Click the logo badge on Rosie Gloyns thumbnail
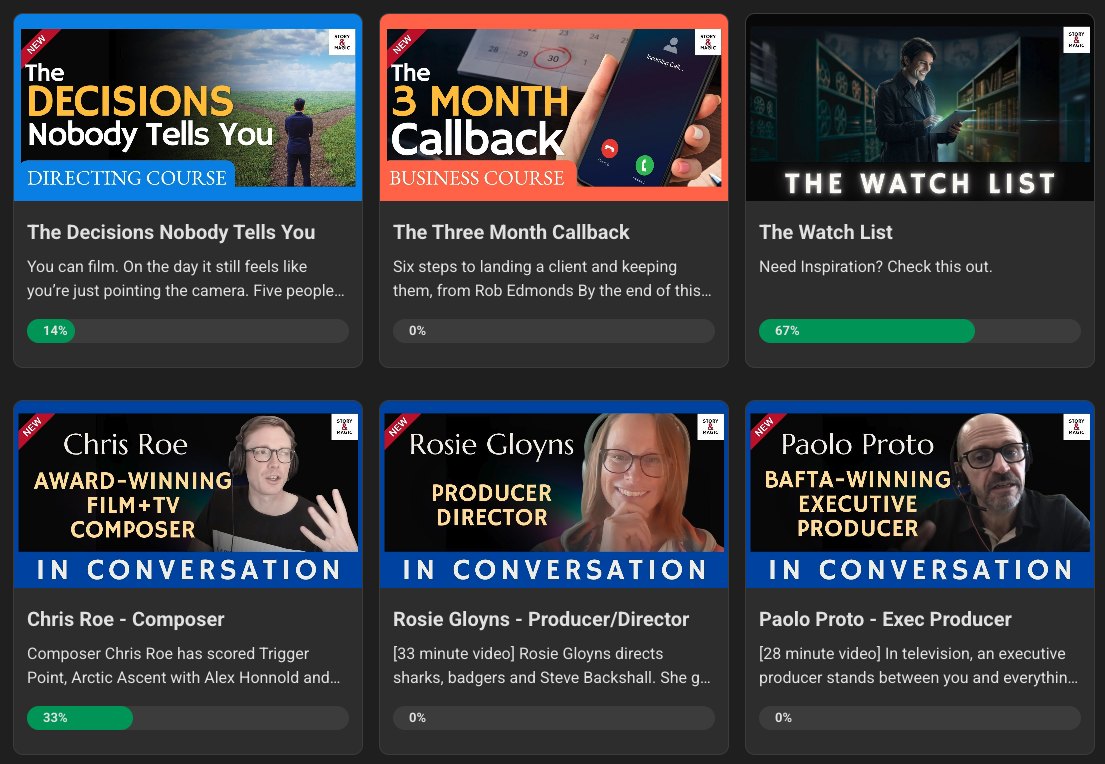 point(710,426)
